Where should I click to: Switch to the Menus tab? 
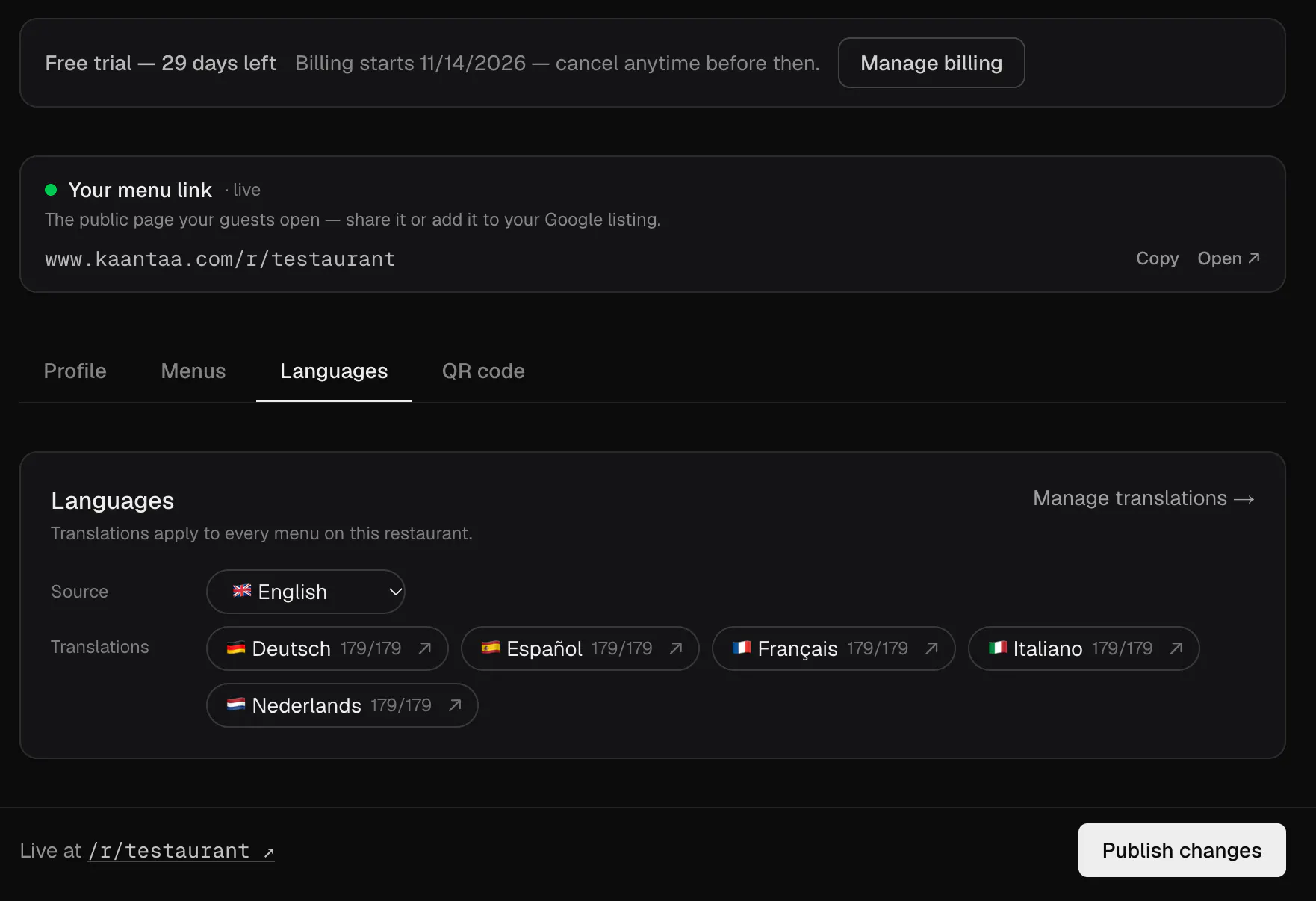(x=193, y=371)
